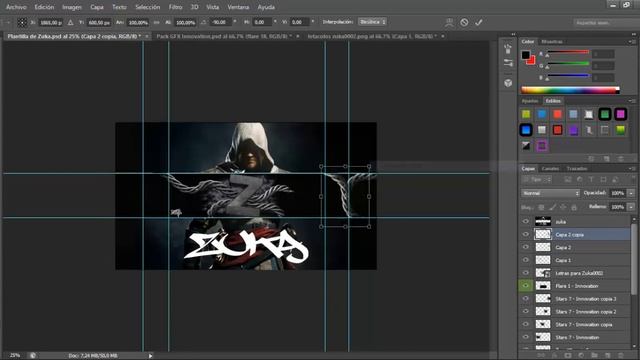Image resolution: width=640 pixels, height=360 pixels.
Task: Open the Ventana menu
Action: click(238, 7)
